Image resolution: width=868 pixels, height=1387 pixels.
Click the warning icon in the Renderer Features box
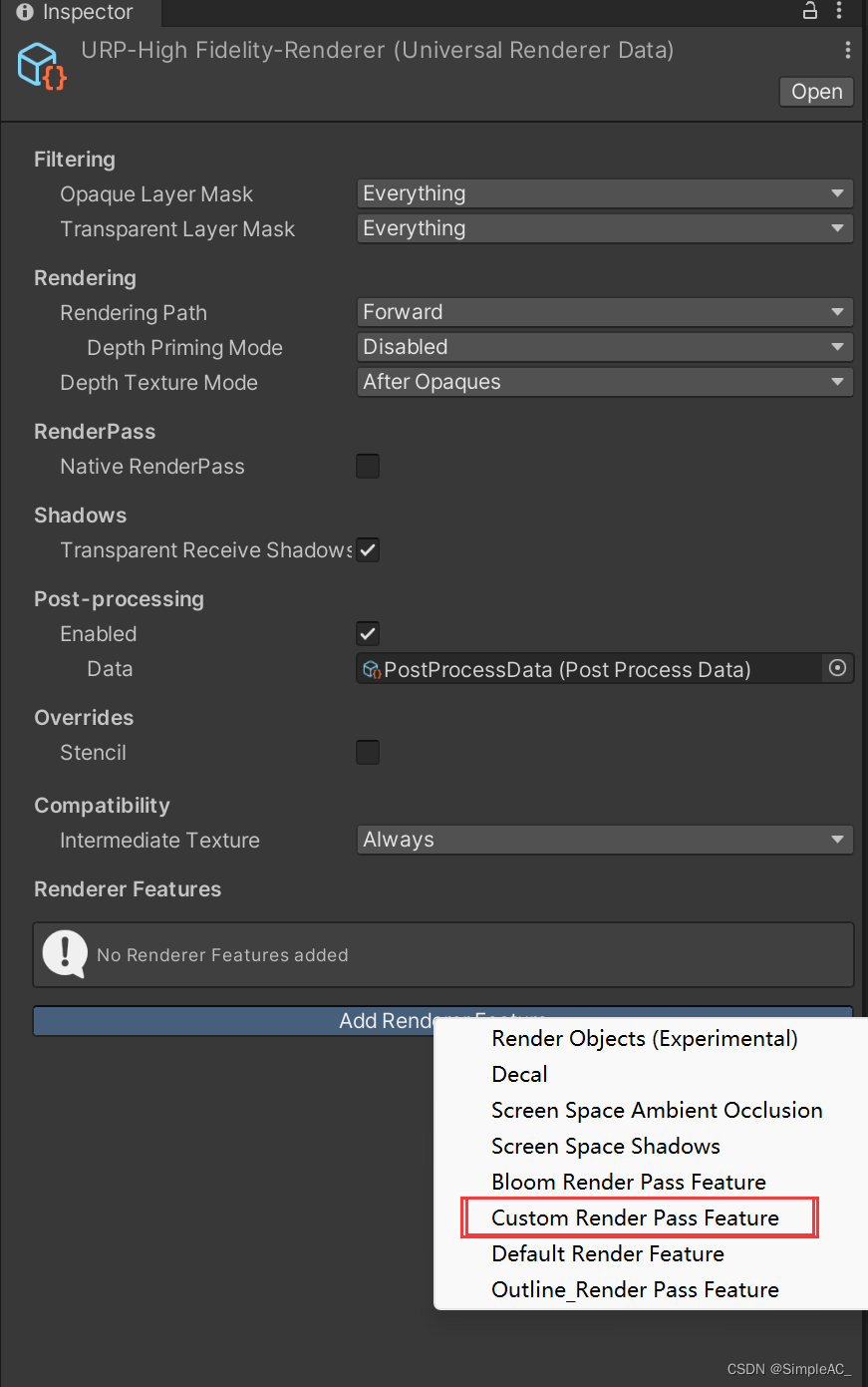(64, 954)
